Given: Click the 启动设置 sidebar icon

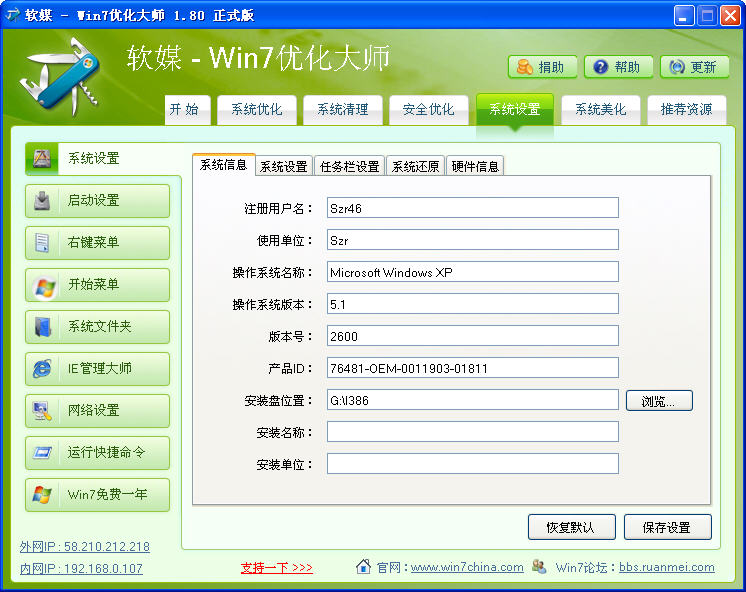Looking at the screenshot, I should [42, 201].
